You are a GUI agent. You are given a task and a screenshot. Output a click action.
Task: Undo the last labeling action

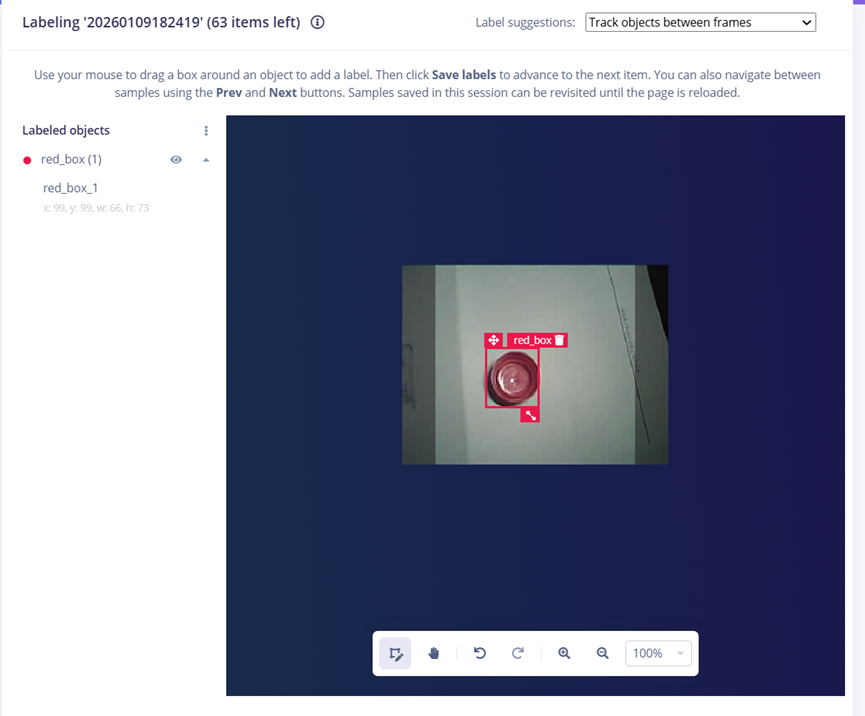[x=480, y=653]
